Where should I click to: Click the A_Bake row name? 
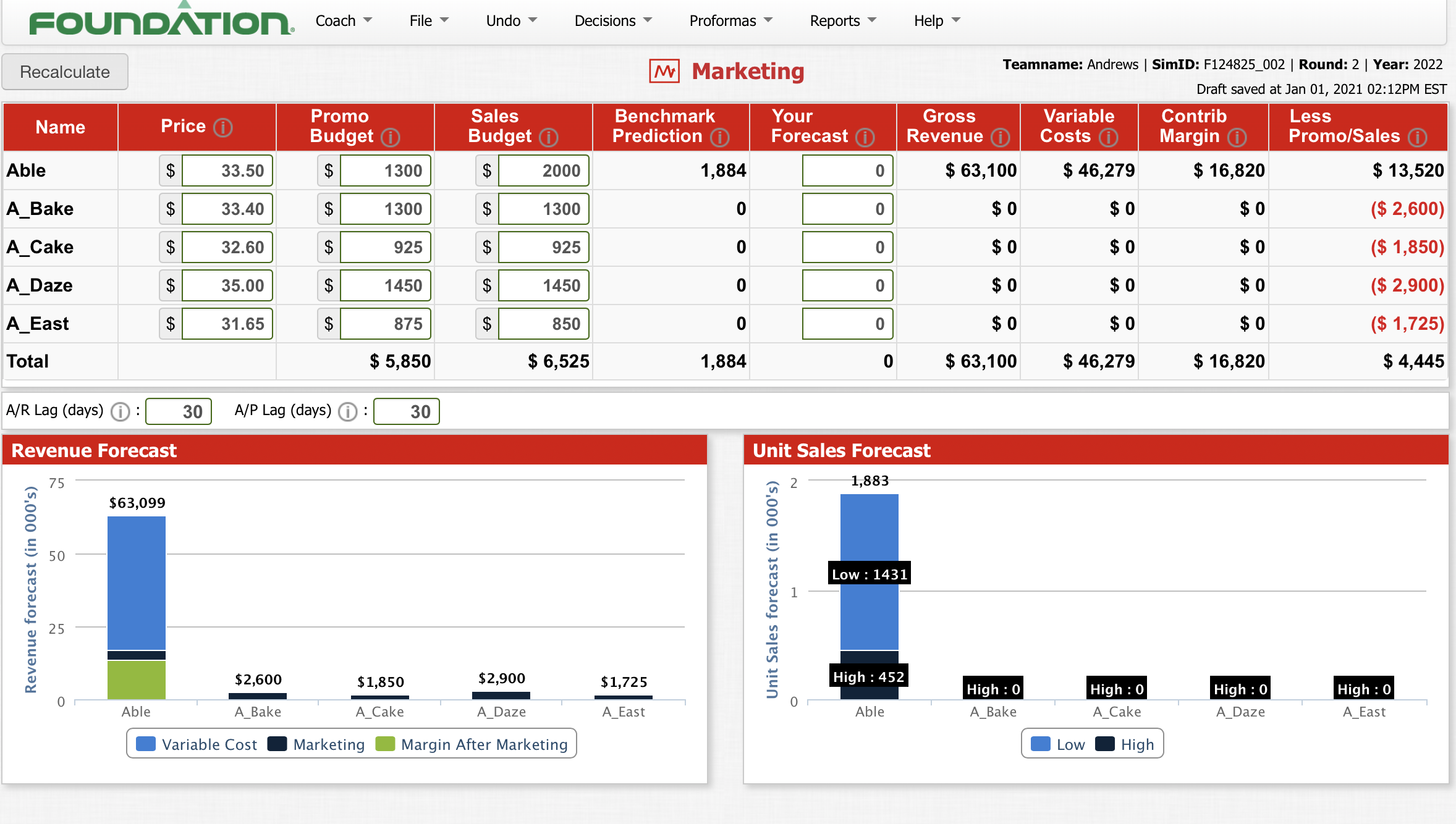point(40,209)
